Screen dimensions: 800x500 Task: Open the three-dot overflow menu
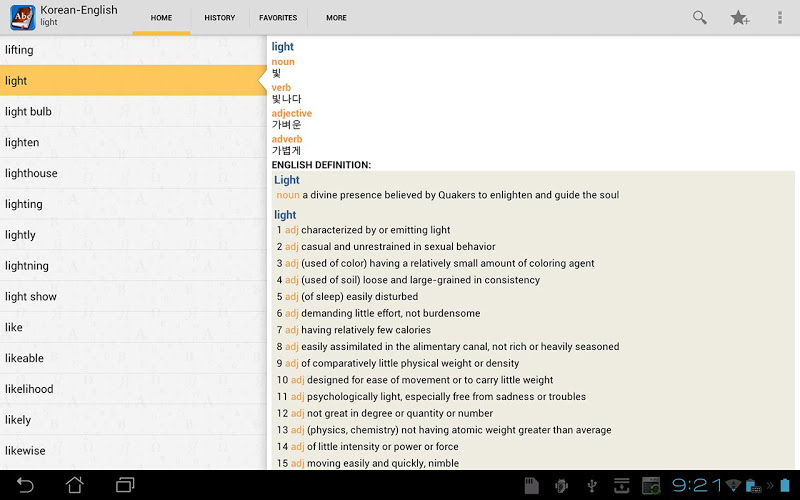pyautogui.click(x=780, y=17)
